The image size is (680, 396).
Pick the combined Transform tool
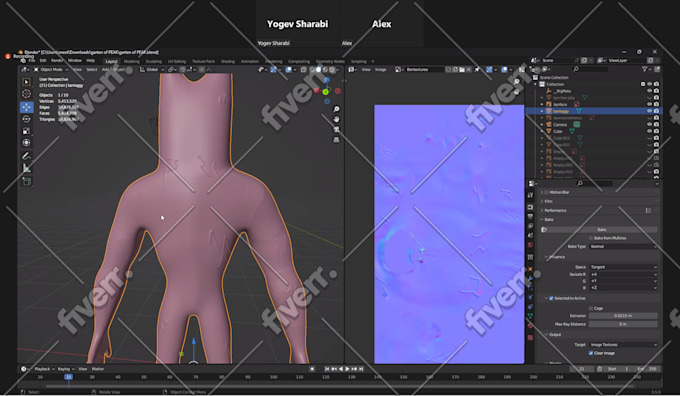(26, 142)
